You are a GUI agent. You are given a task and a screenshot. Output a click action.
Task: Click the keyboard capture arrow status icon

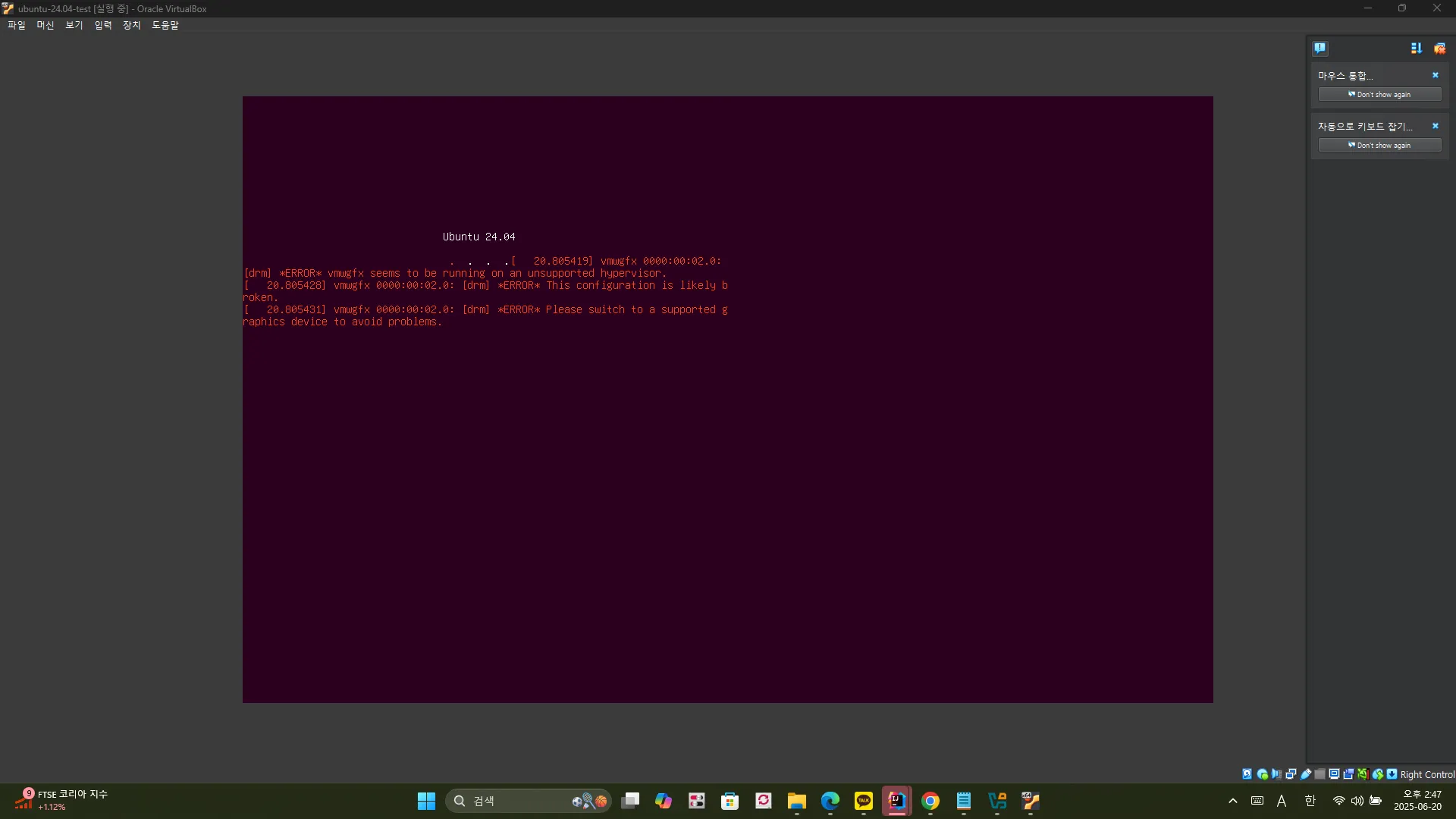coord(1392,774)
